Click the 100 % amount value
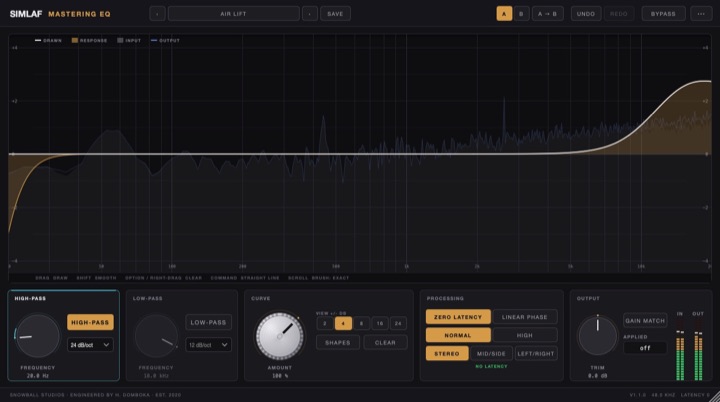720x402 pixels. (279, 376)
